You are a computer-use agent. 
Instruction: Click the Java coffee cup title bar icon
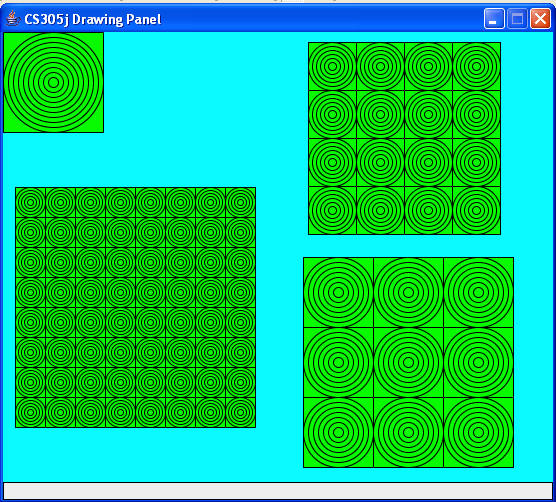point(13,18)
